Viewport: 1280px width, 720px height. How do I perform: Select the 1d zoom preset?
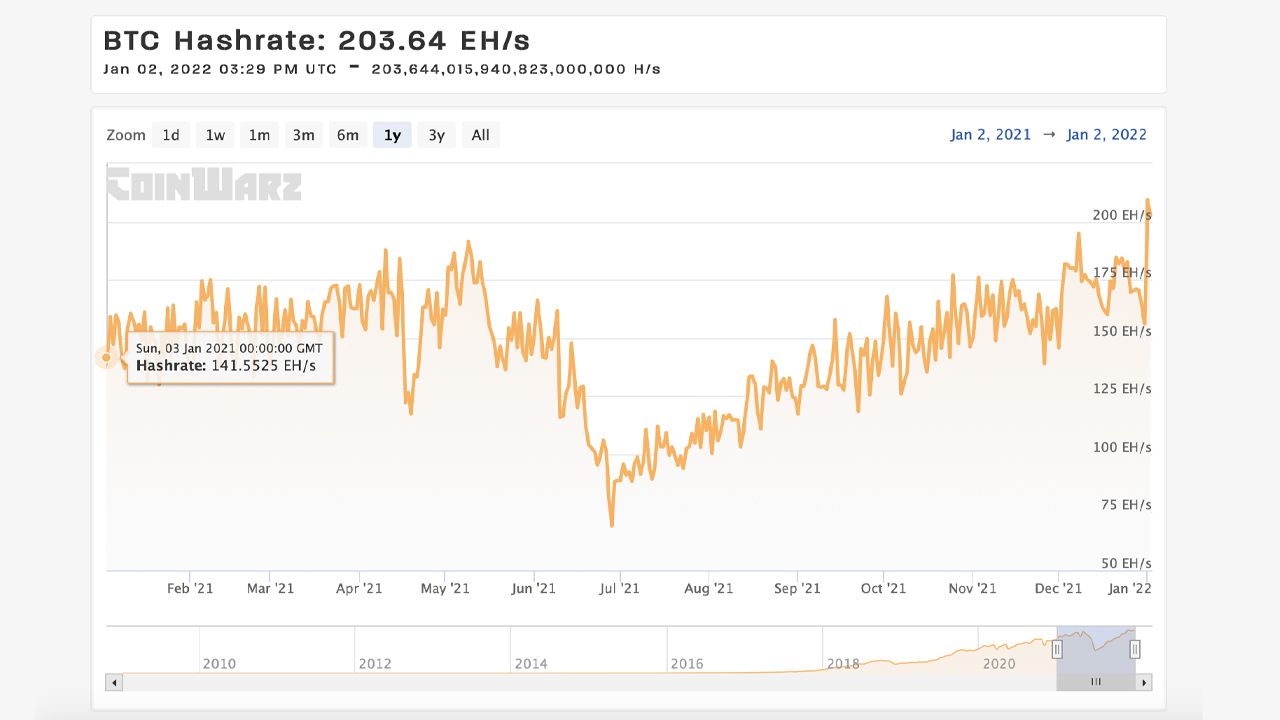click(170, 134)
